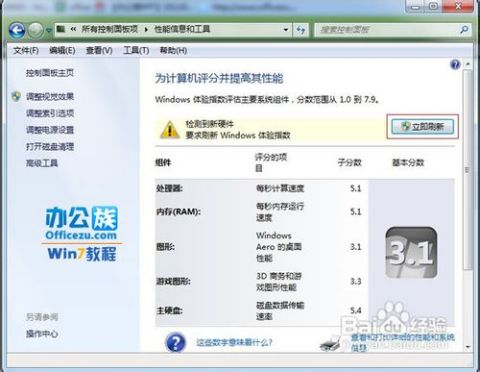This screenshot has height=372, width=480.
Task: Go to 控制面板主页
Action: (x=50, y=73)
